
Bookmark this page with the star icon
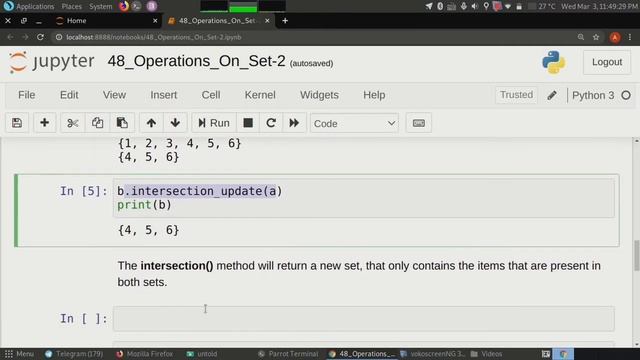pos(596,37)
